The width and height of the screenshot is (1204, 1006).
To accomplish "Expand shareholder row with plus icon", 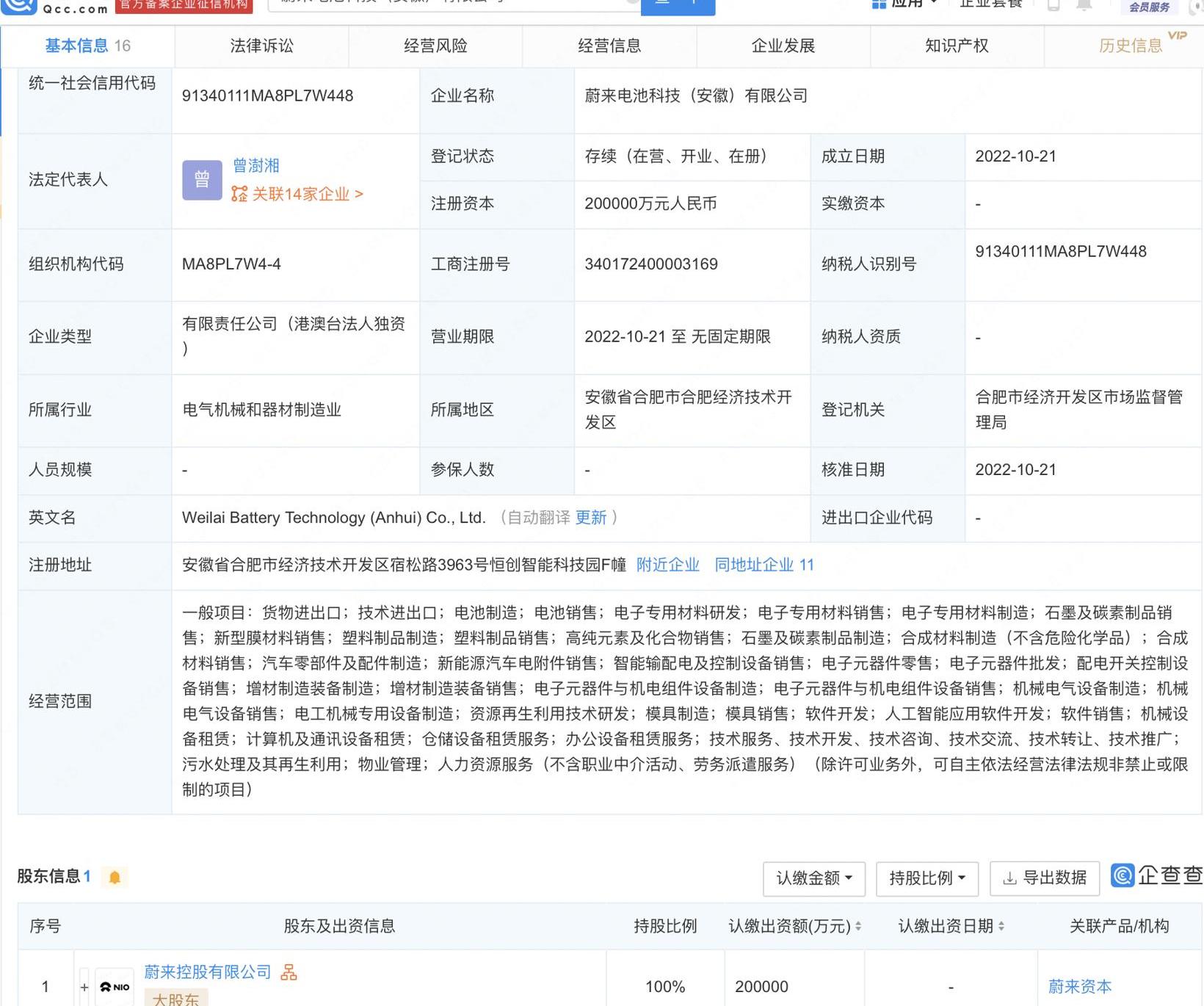I will [84, 987].
